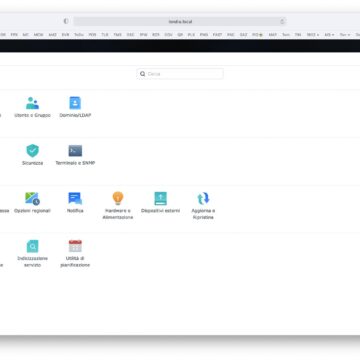
Task: Open Utente e Gruppo settings
Action: (32, 107)
